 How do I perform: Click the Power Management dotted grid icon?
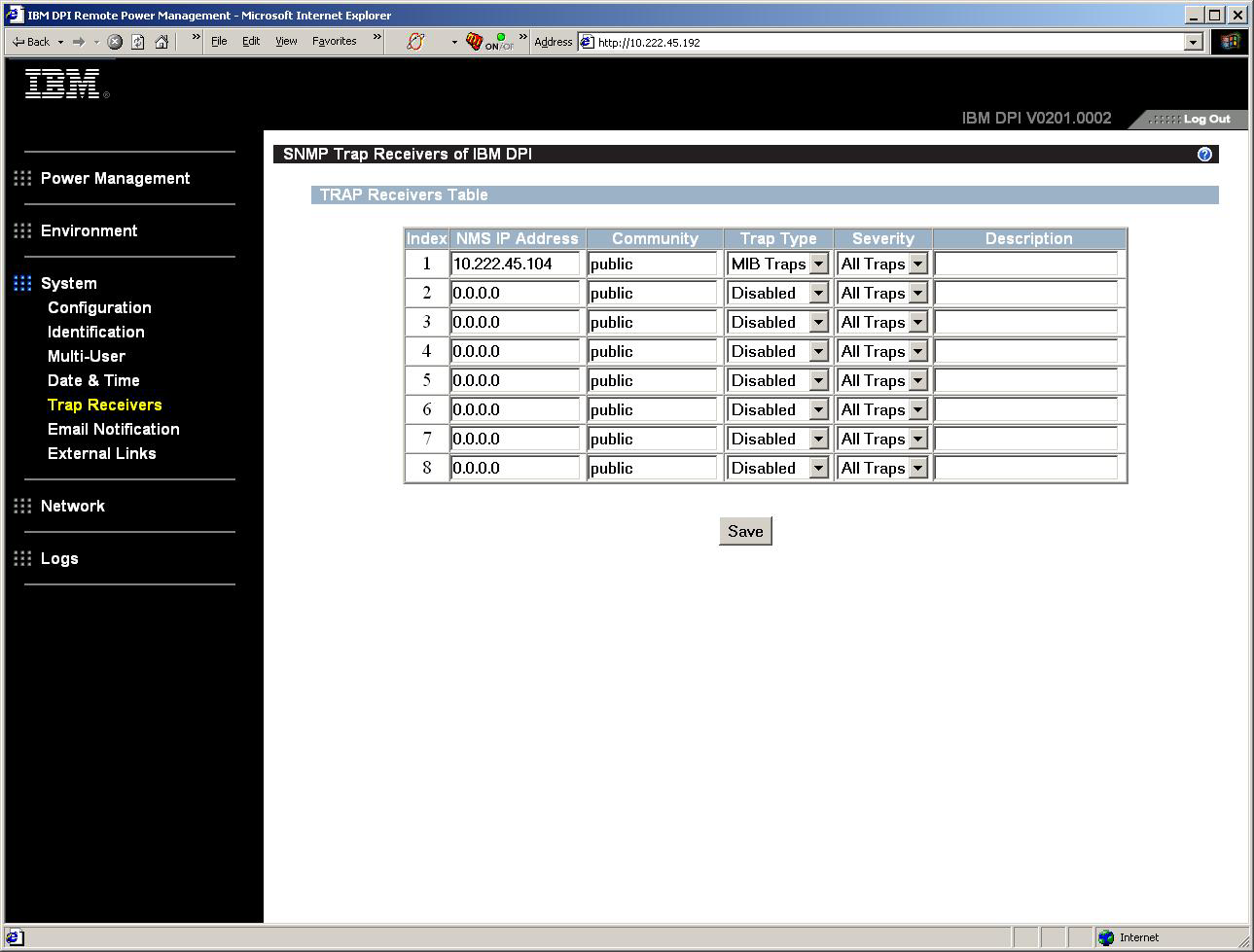coord(22,178)
